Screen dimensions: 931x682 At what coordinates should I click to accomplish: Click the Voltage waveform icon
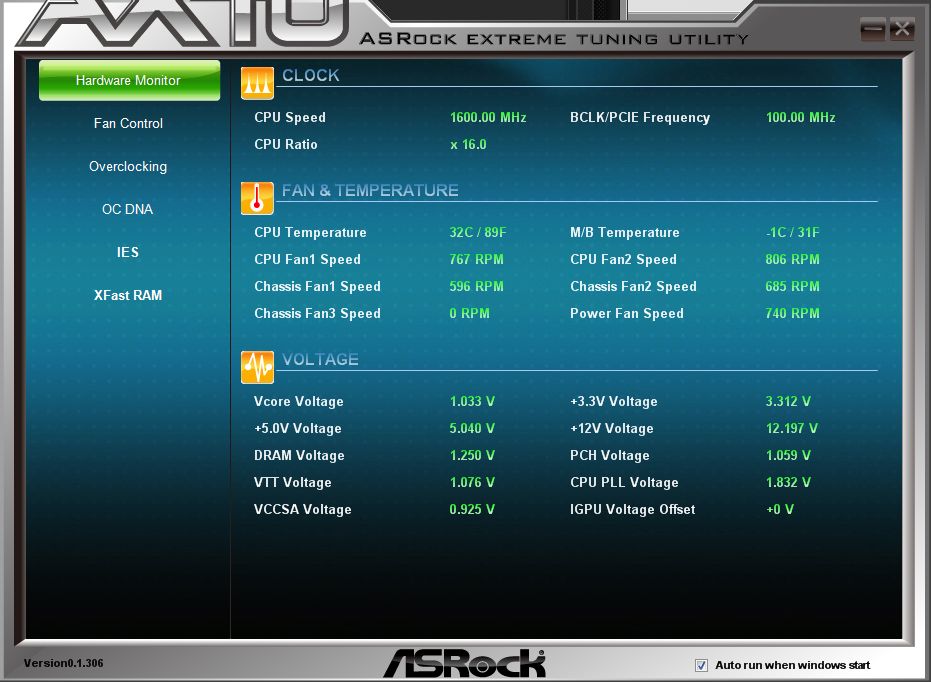coord(257,367)
